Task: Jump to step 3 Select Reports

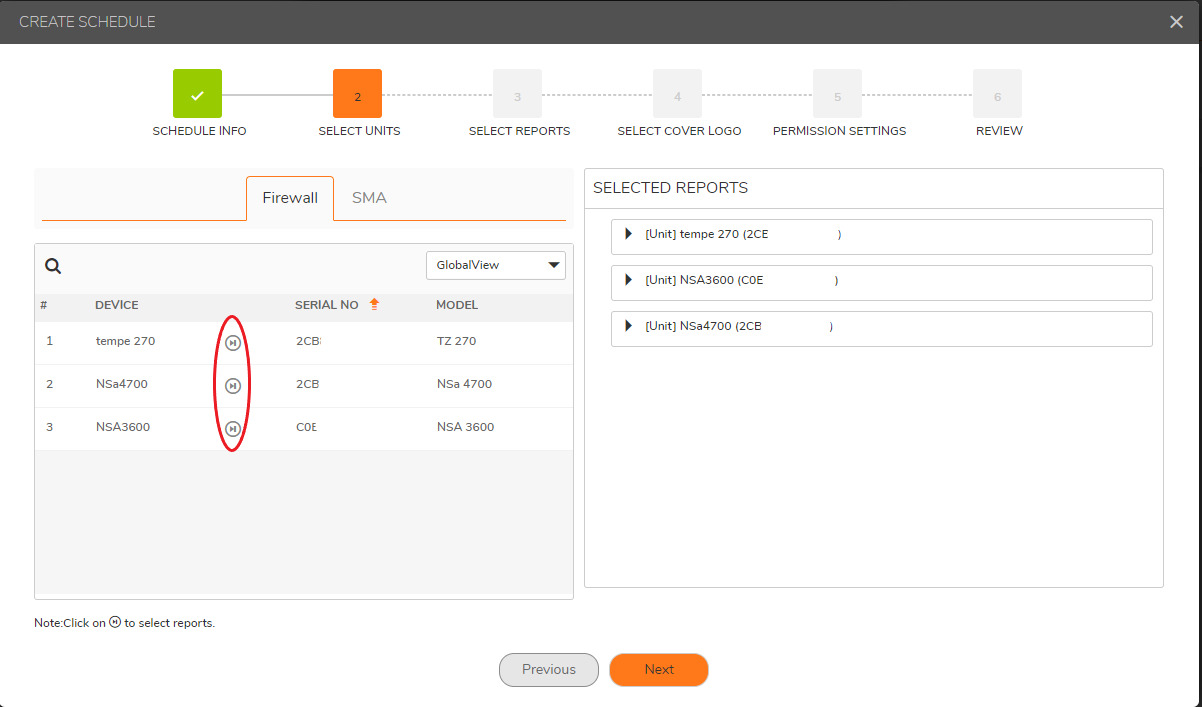Action: [x=517, y=94]
